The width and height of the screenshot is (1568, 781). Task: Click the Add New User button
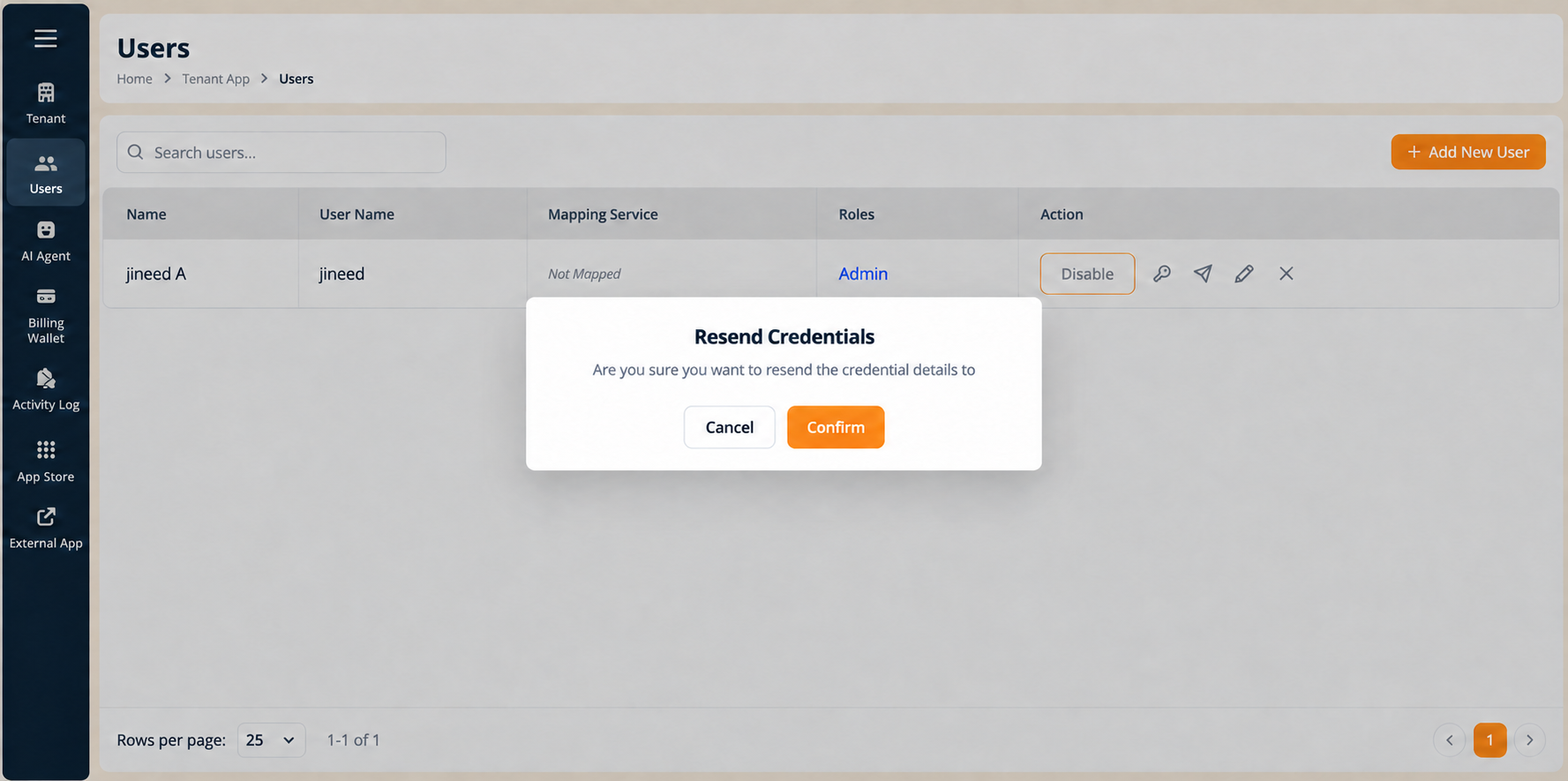pyautogui.click(x=1468, y=152)
